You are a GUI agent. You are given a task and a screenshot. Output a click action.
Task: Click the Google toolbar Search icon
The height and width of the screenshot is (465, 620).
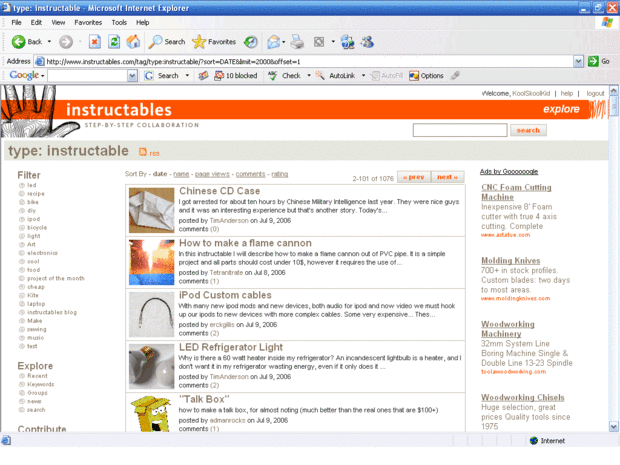(x=149, y=76)
